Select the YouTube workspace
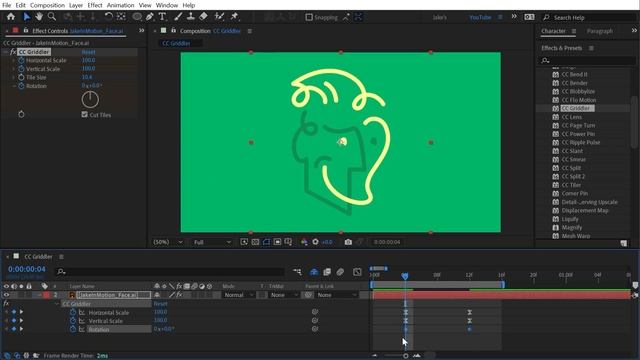 pos(480,18)
